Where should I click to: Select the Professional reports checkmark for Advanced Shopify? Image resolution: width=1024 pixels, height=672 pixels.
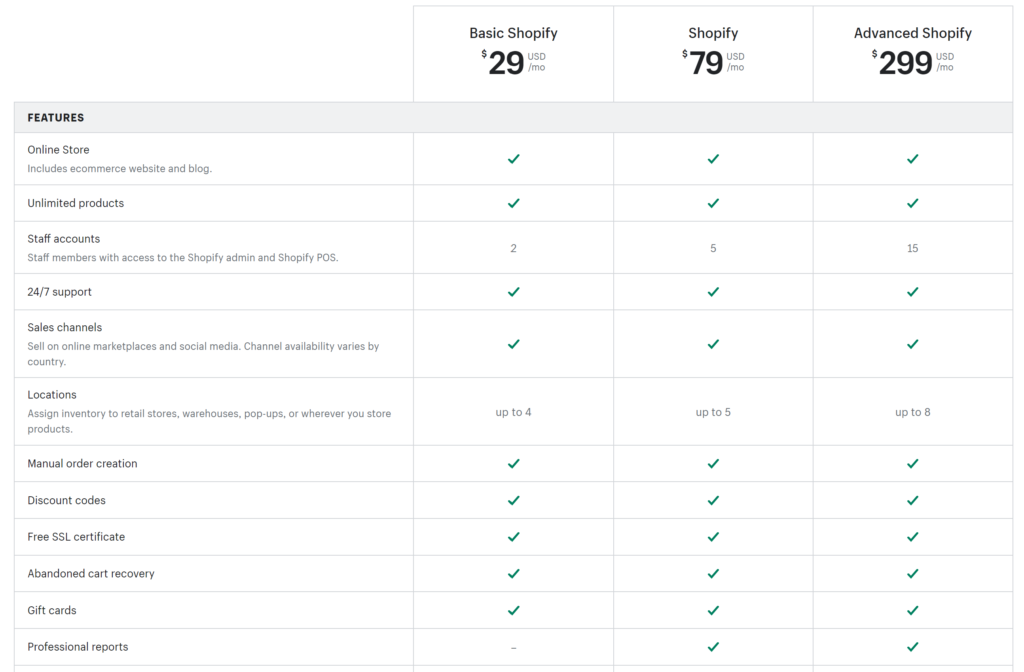click(x=912, y=647)
